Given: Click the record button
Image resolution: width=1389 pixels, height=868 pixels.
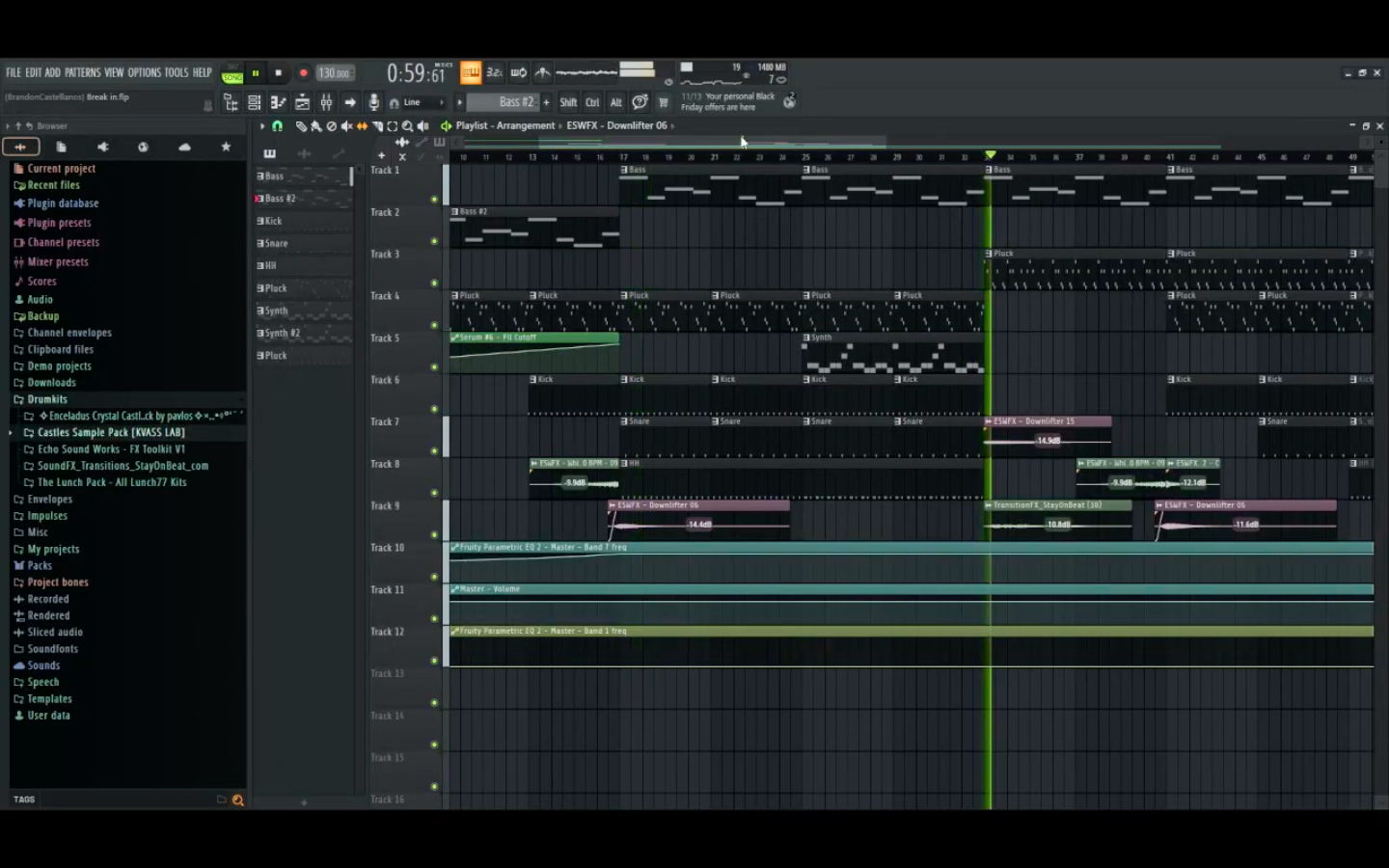Looking at the screenshot, I should click(303, 73).
